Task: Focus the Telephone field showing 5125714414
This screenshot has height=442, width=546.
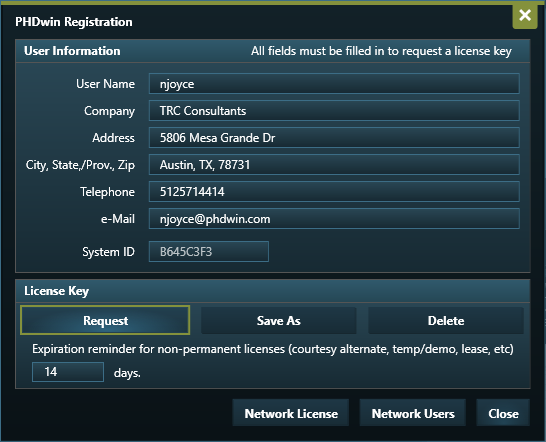Action: point(334,192)
